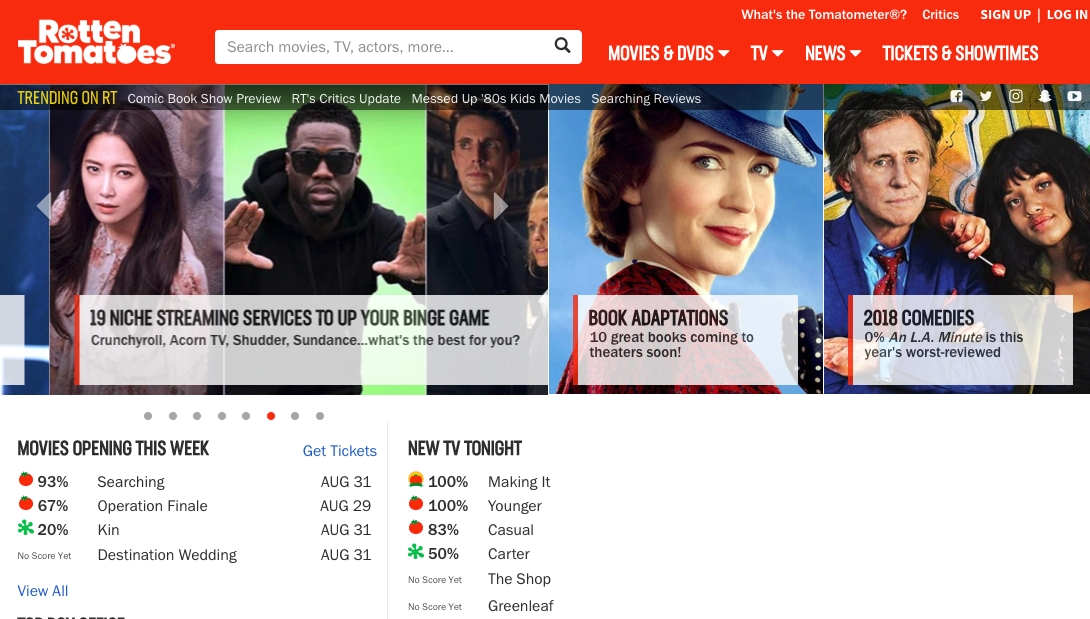Click the Rotten Tomatoes logo

coord(96,41)
